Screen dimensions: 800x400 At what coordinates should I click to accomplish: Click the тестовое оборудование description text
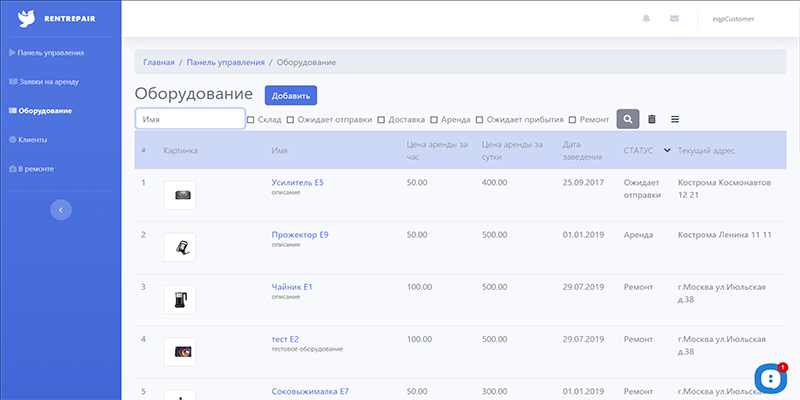307,349
